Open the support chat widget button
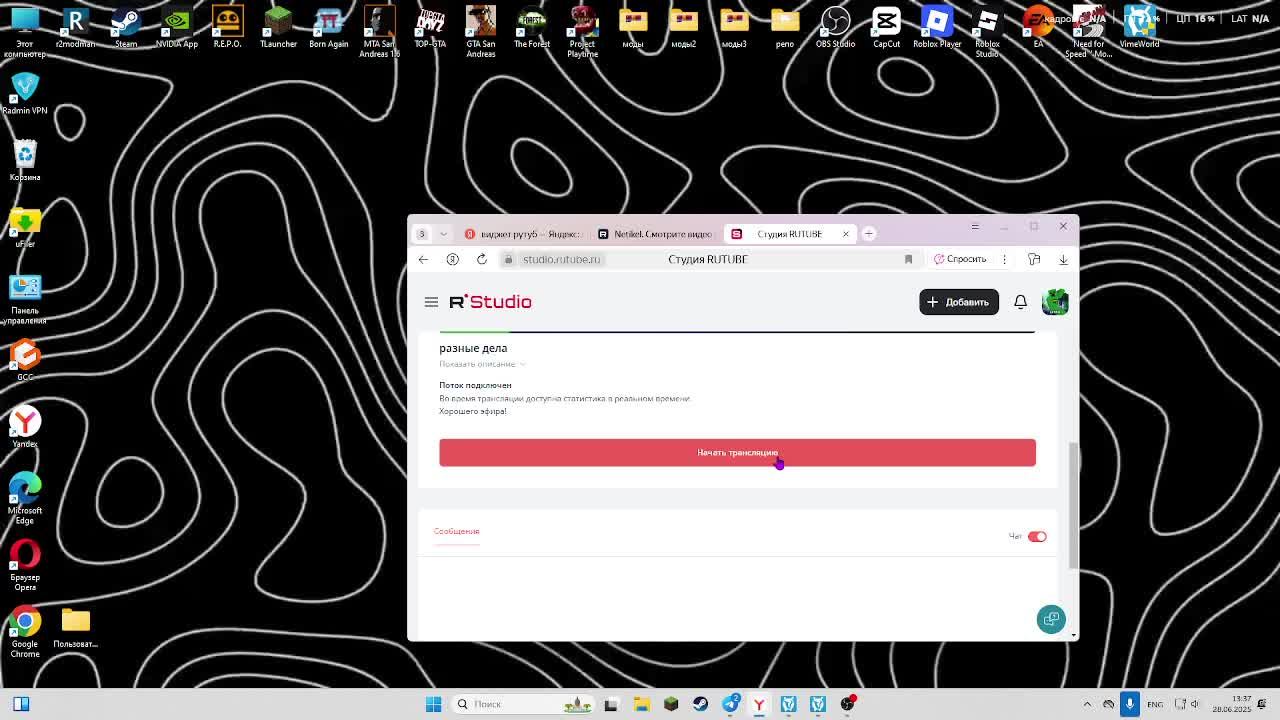The width and height of the screenshot is (1280, 720). point(1051,619)
